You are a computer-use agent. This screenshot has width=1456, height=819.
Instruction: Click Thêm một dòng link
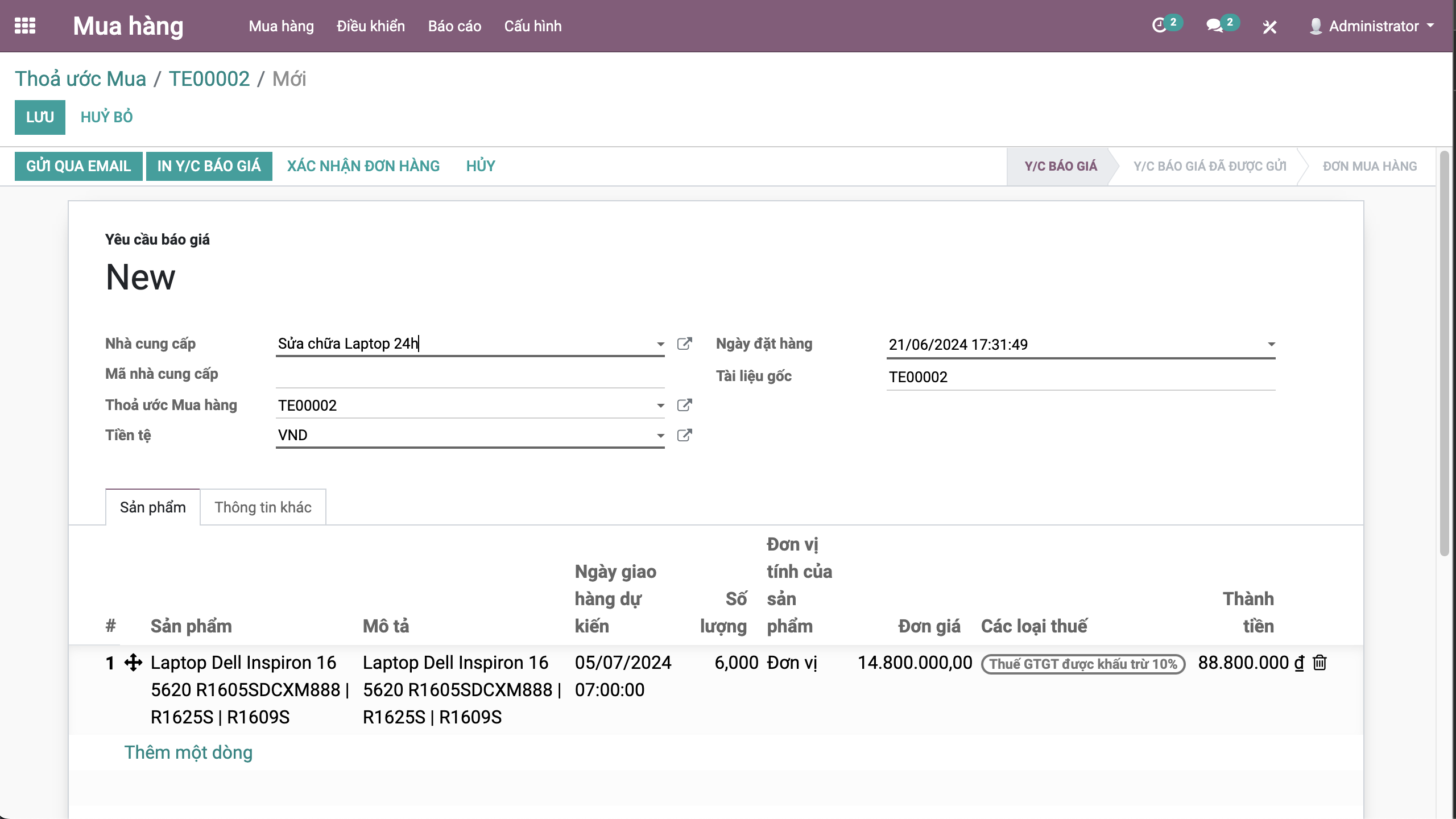[188, 752]
